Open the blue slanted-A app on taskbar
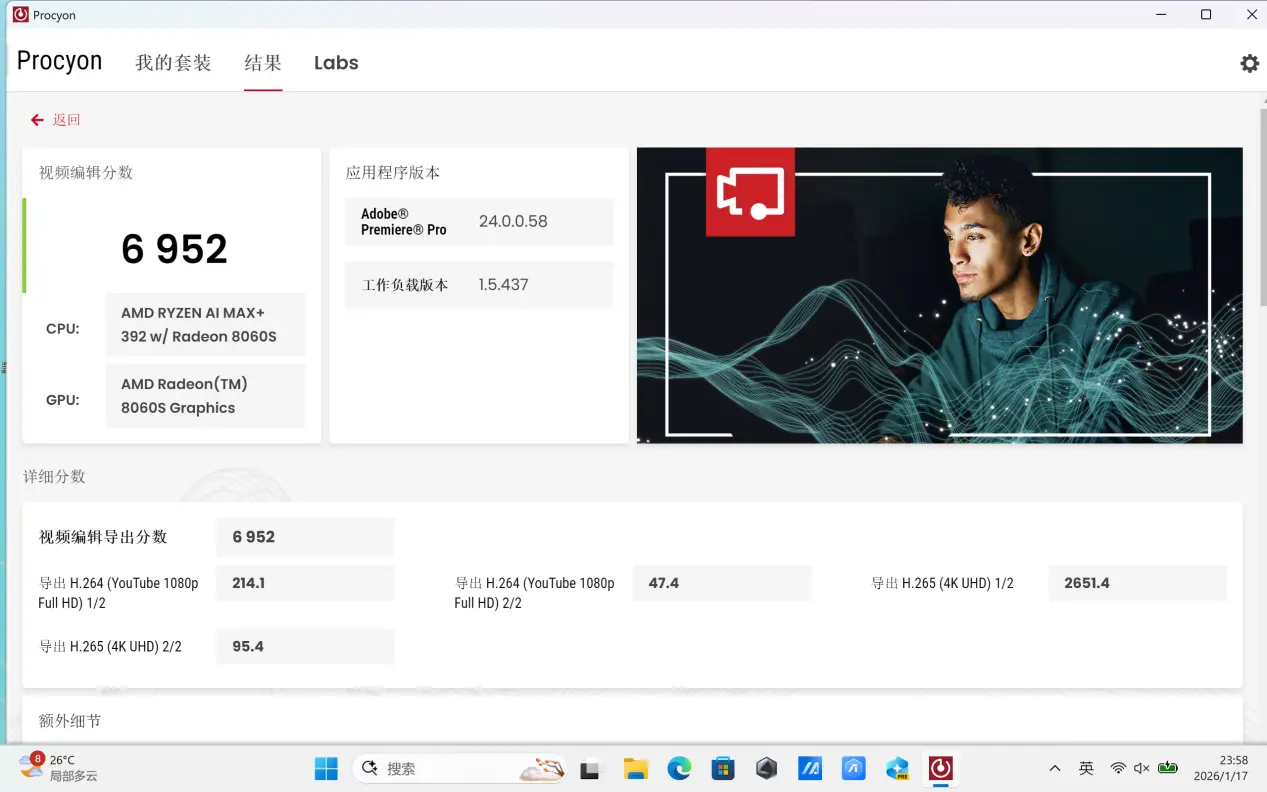The height and width of the screenshot is (792, 1267). tap(810, 768)
